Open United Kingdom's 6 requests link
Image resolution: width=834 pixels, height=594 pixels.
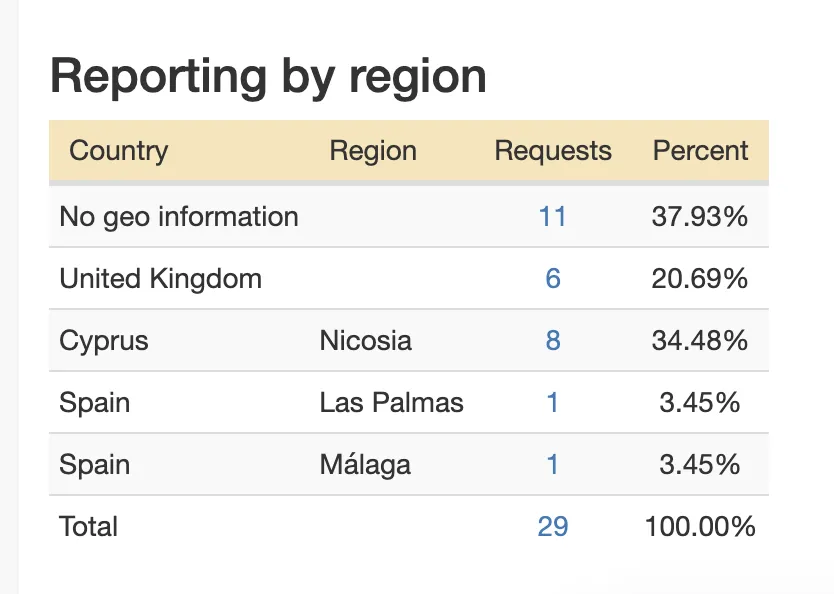pos(553,279)
